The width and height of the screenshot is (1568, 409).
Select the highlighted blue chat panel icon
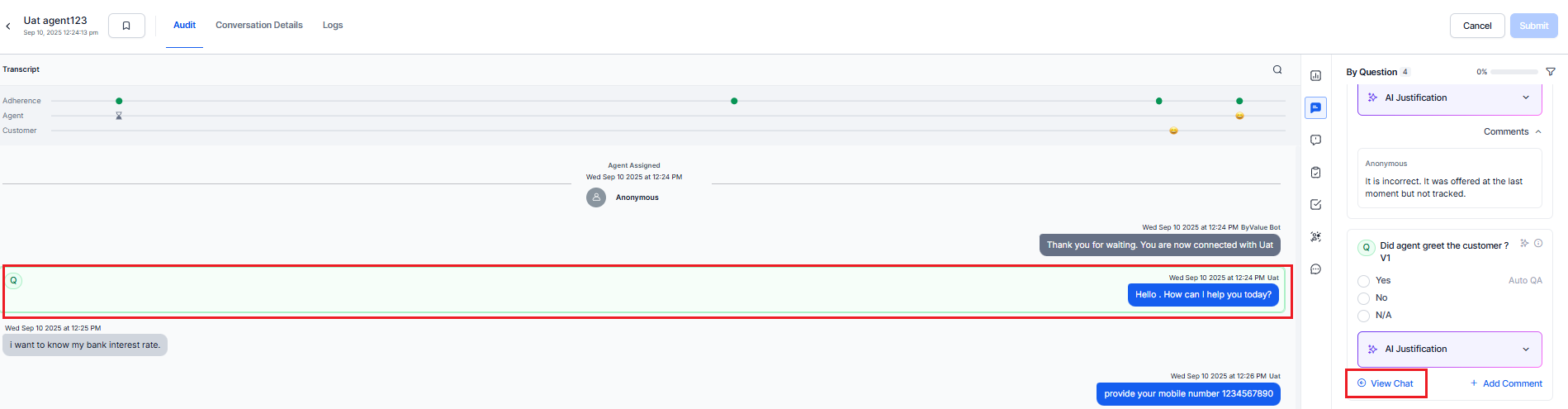click(x=1315, y=108)
